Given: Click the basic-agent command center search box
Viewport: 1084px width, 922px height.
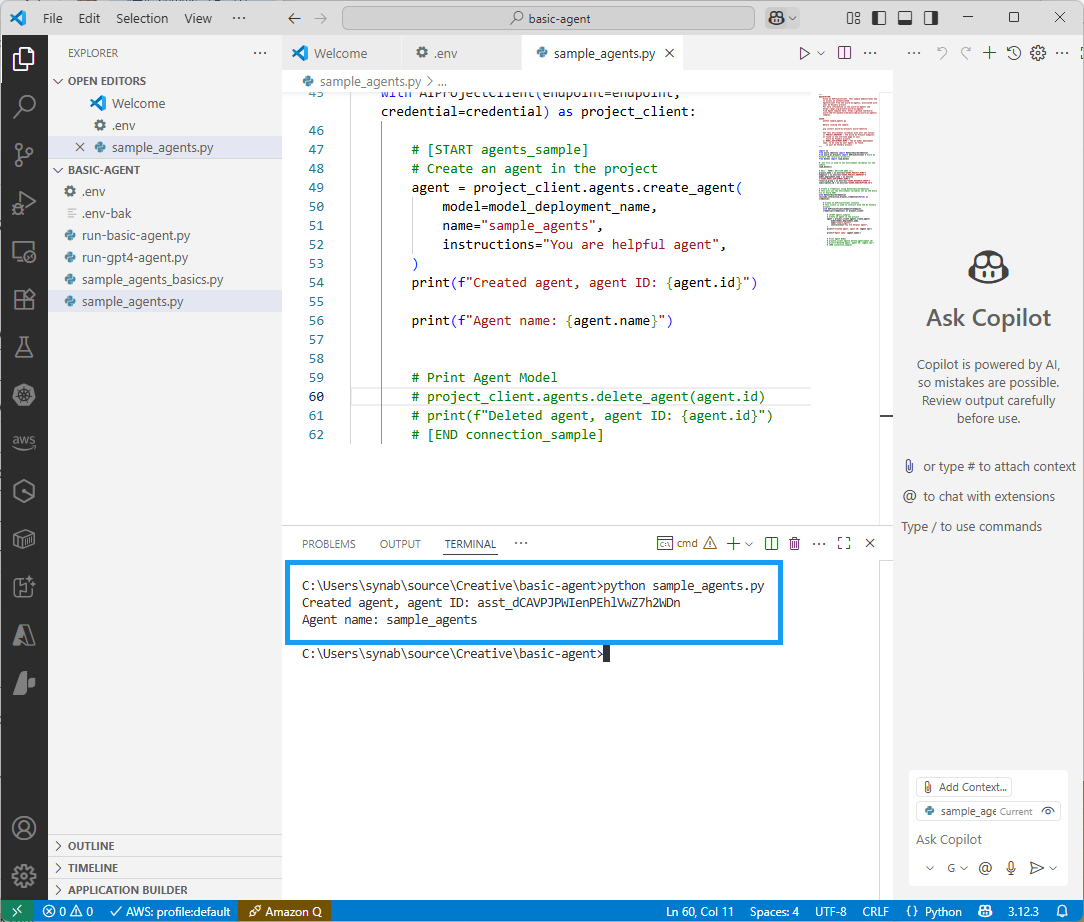Looking at the screenshot, I should pyautogui.click(x=548, y=19).
